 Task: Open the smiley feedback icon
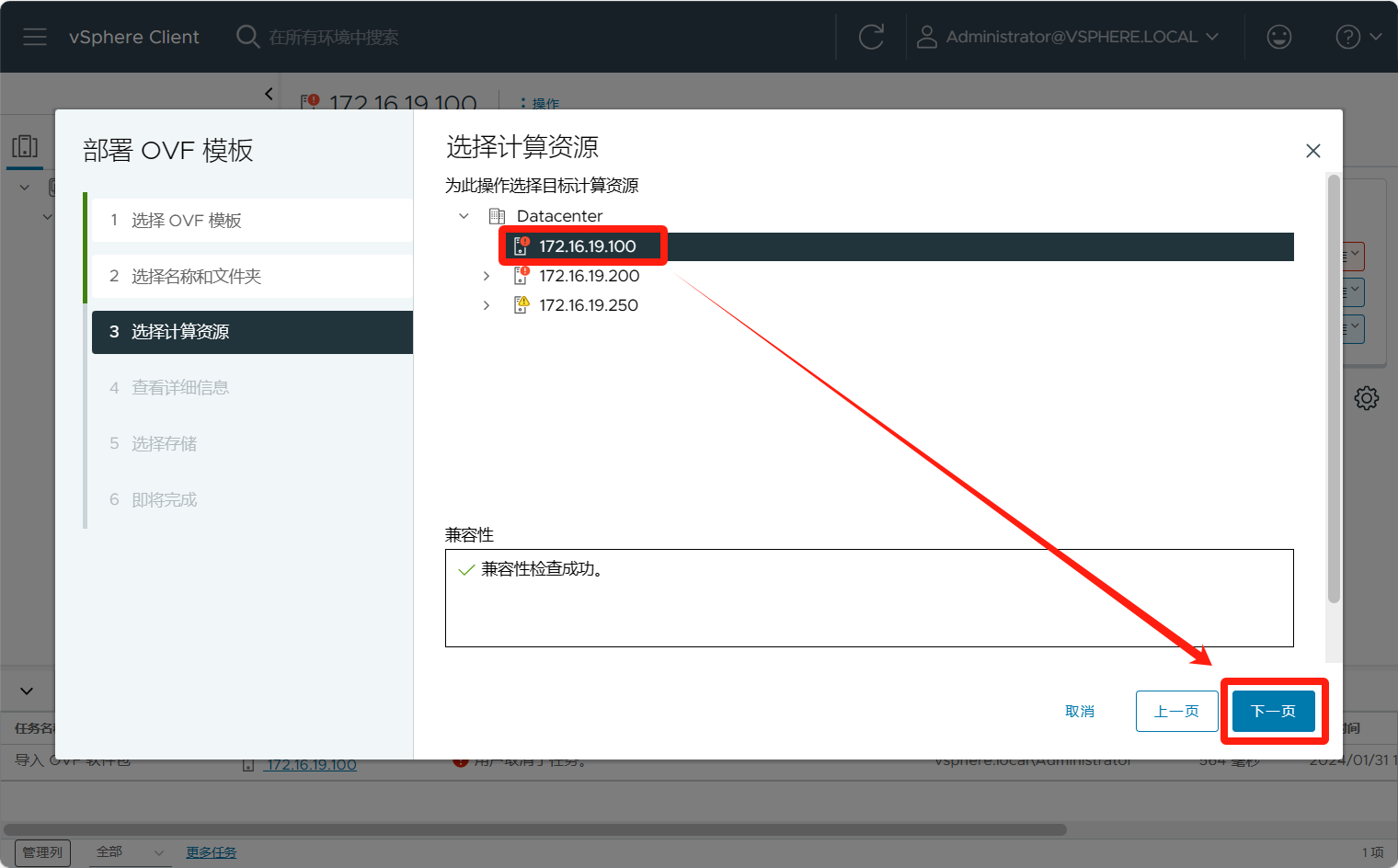click(x=1278, y=37)
